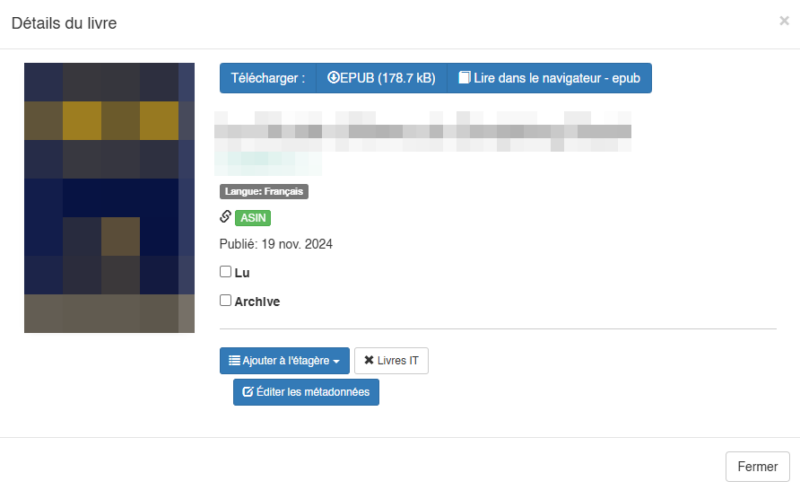800x490 pixels.
Task: Click the 'Détails du livre' heading
Action: tap(64, 23)
